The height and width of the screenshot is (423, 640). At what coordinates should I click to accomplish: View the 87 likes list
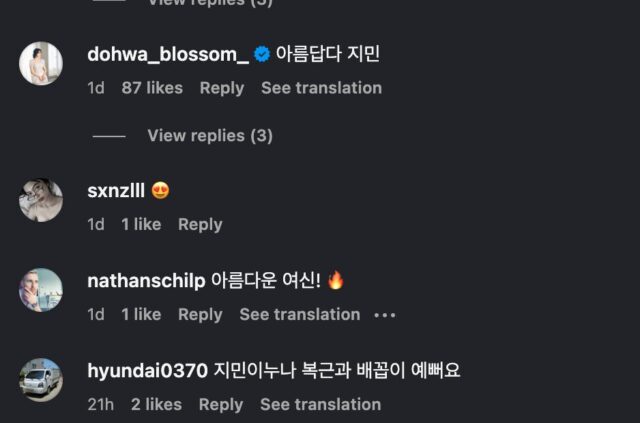(152, 88)
